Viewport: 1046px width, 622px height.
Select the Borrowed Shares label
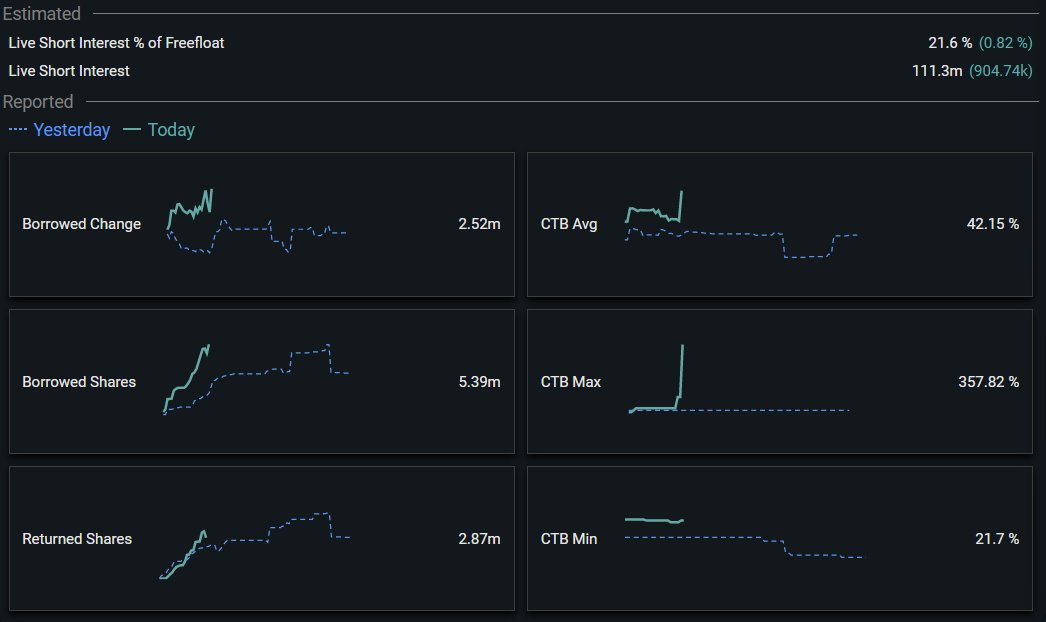(79, 382)
